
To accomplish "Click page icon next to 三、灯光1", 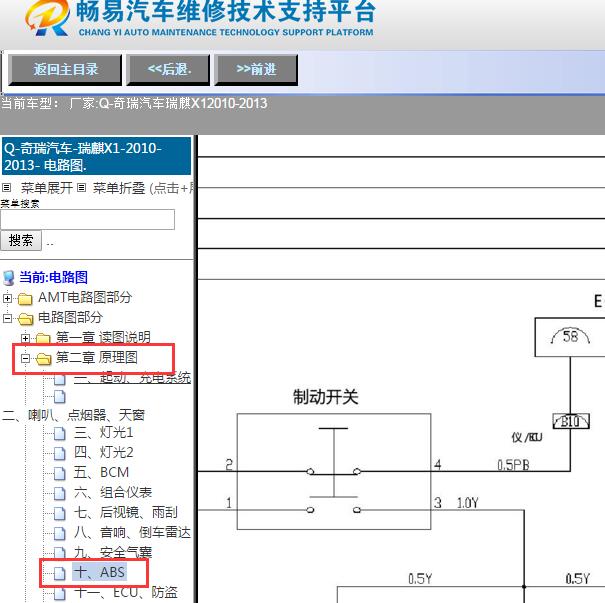I will (x=59, y=433).
